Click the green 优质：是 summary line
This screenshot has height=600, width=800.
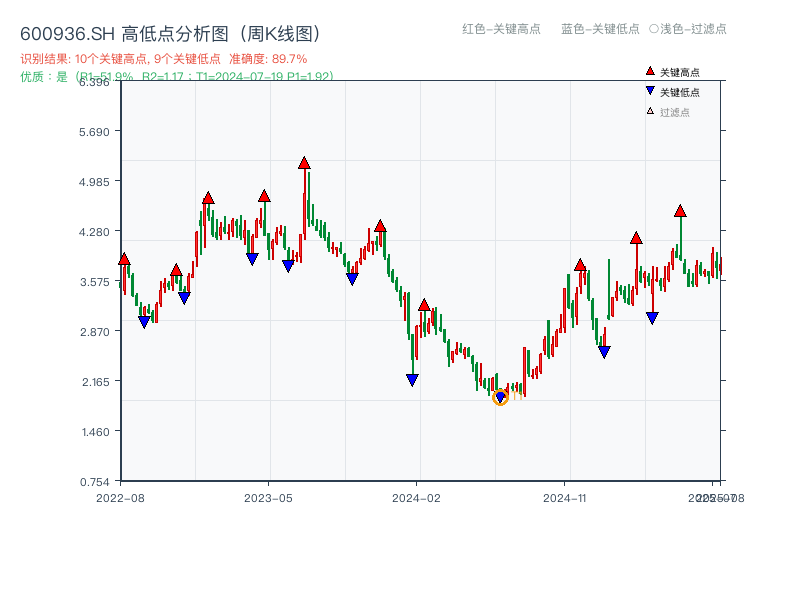pyautogui.click(x=177, y=77)
